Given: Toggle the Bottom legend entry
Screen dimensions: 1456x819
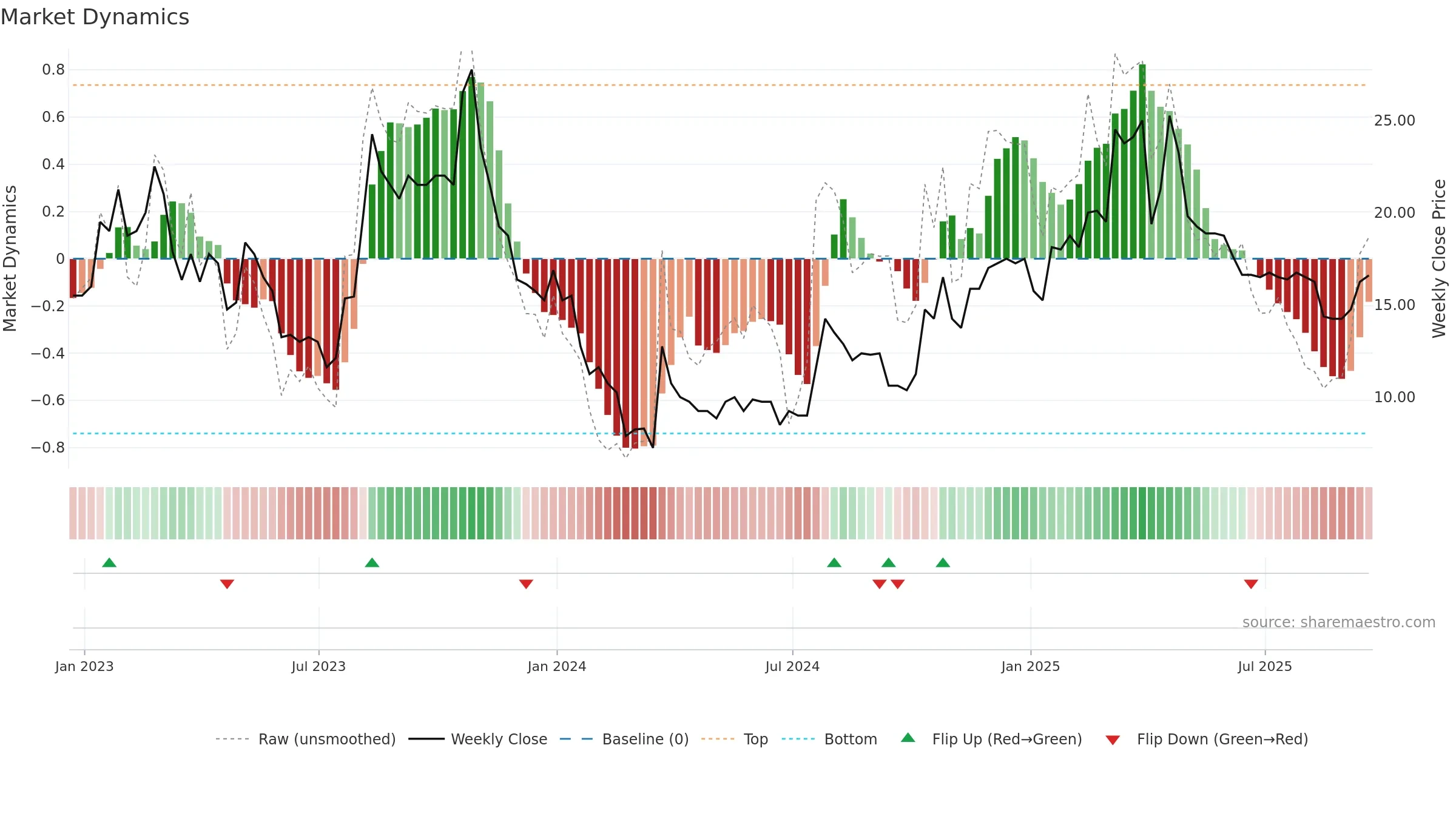Looking at the screenshot, I should coord(829,739).
